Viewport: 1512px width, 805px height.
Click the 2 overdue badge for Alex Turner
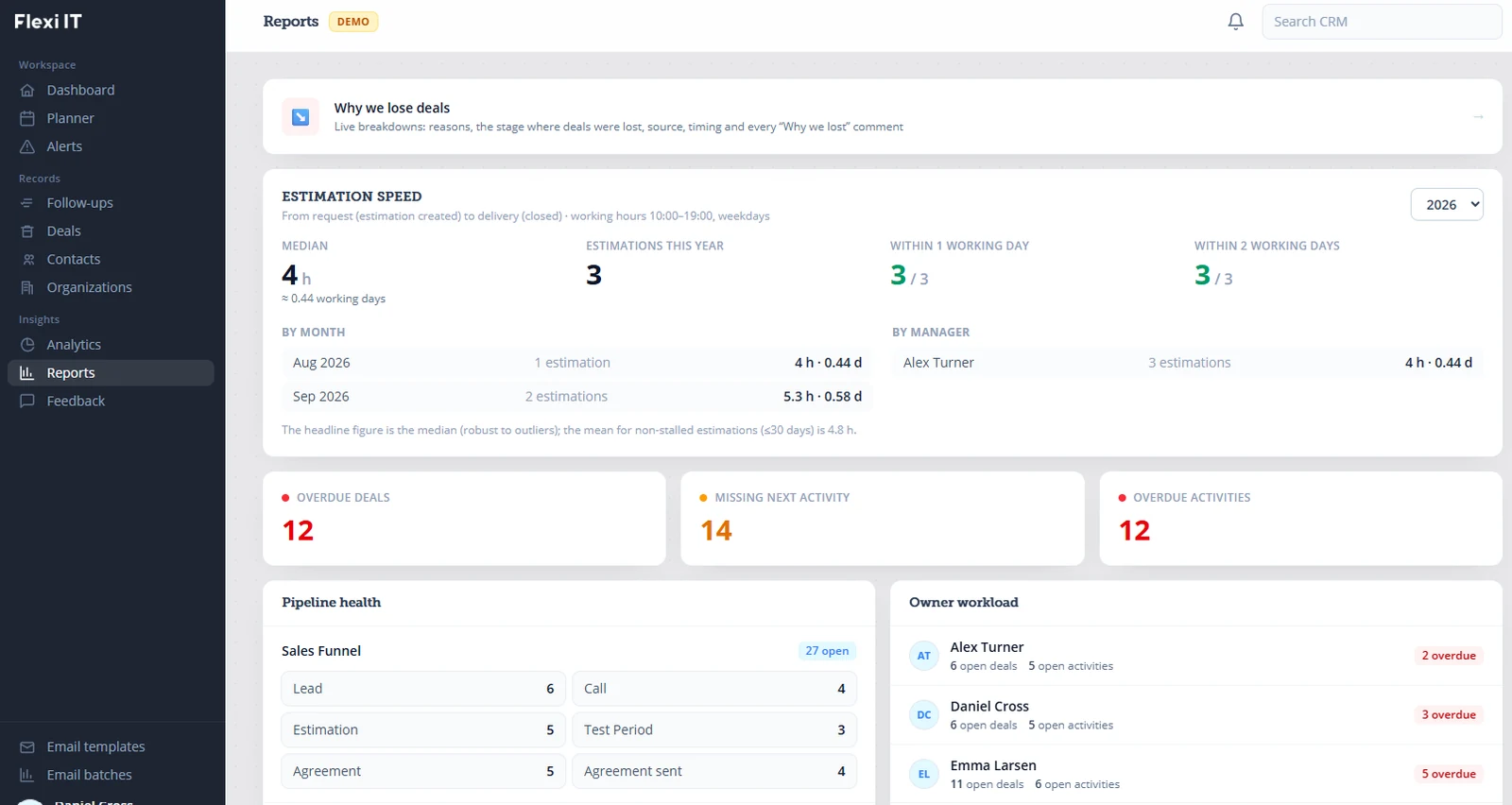pyautogui.click(x=1449, y=656)
